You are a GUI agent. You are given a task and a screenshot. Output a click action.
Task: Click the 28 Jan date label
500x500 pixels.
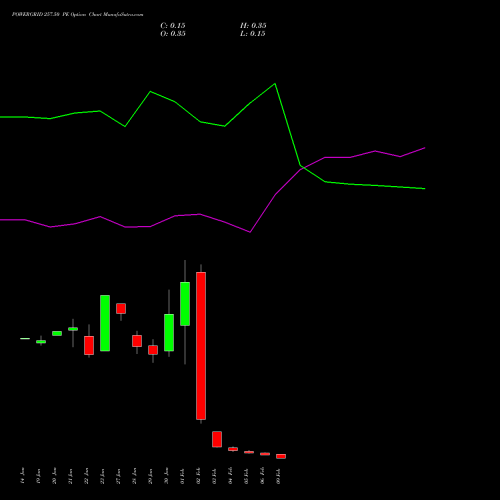(134, 476)
